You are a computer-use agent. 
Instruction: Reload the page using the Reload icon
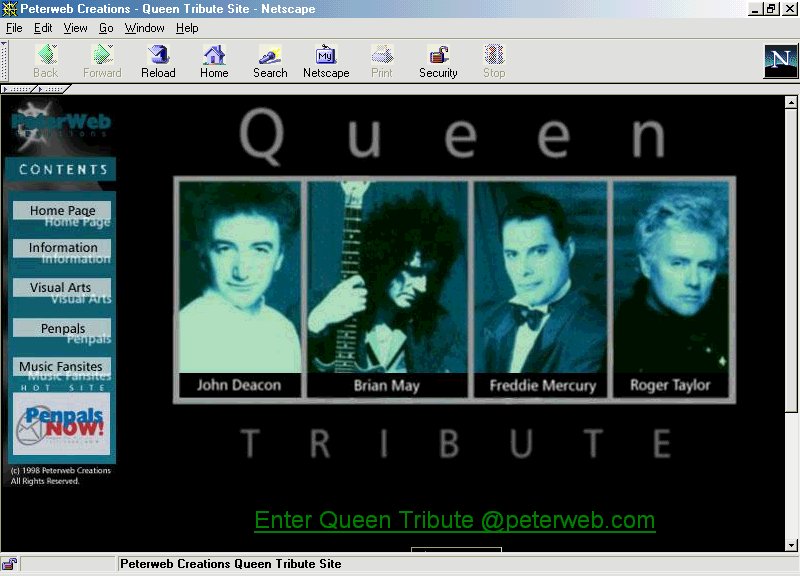tap(158, 55)
